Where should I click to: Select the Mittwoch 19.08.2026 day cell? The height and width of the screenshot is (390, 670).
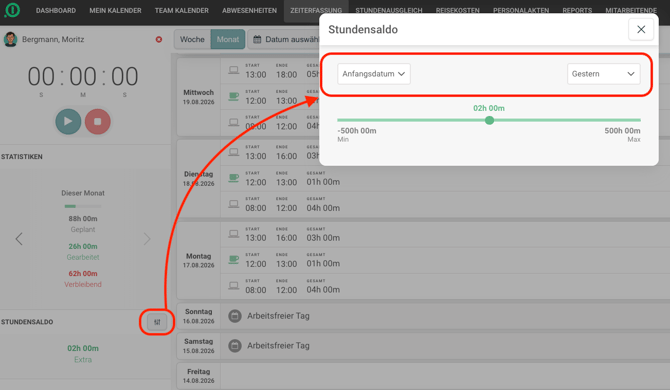[198, 97]
